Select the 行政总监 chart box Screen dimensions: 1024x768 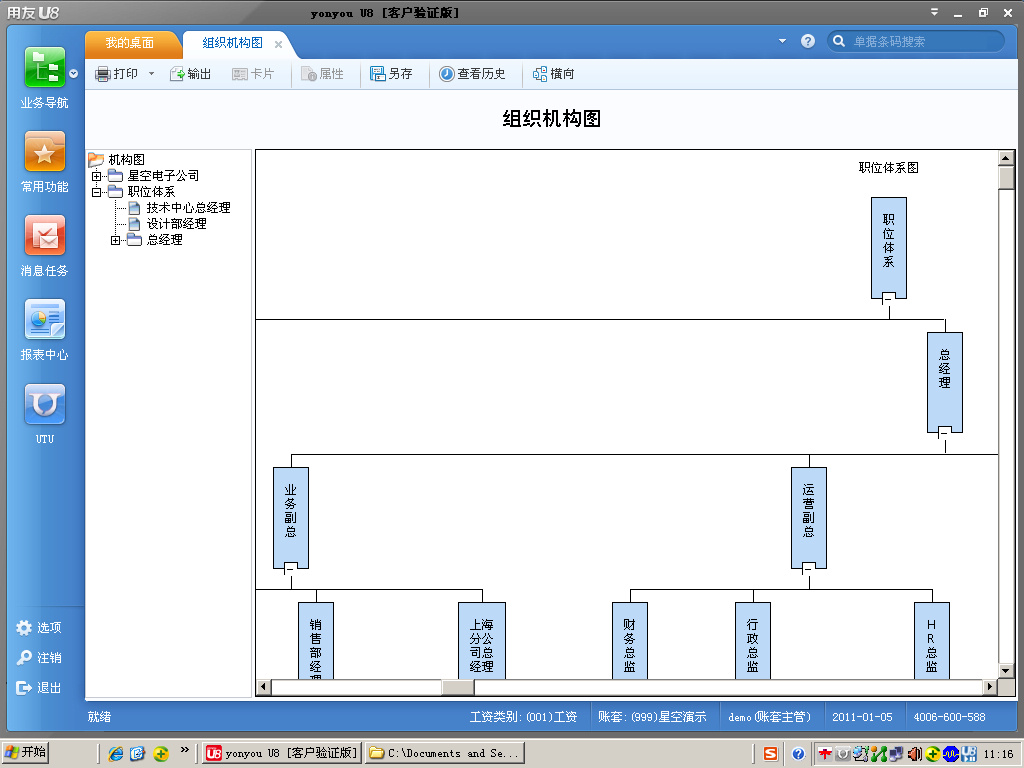tap(752, 641)
